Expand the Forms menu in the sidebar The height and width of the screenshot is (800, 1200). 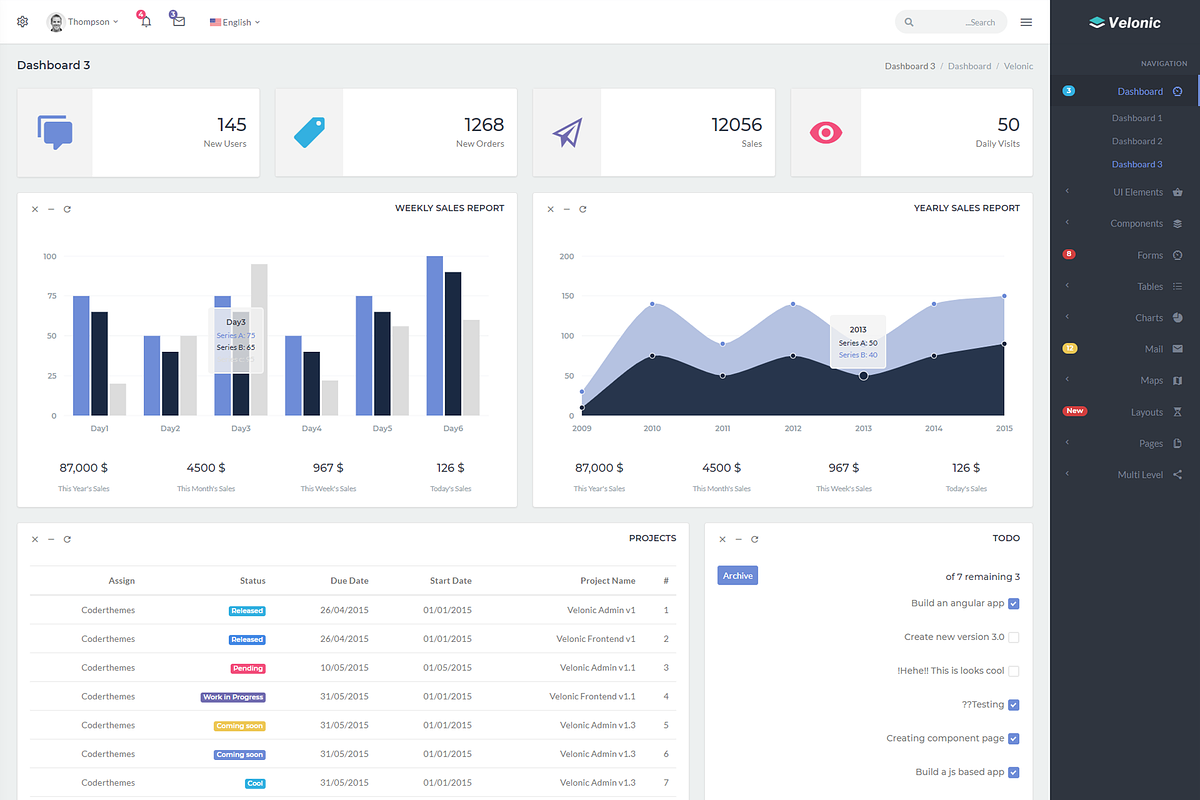(x=1152, y=254)
